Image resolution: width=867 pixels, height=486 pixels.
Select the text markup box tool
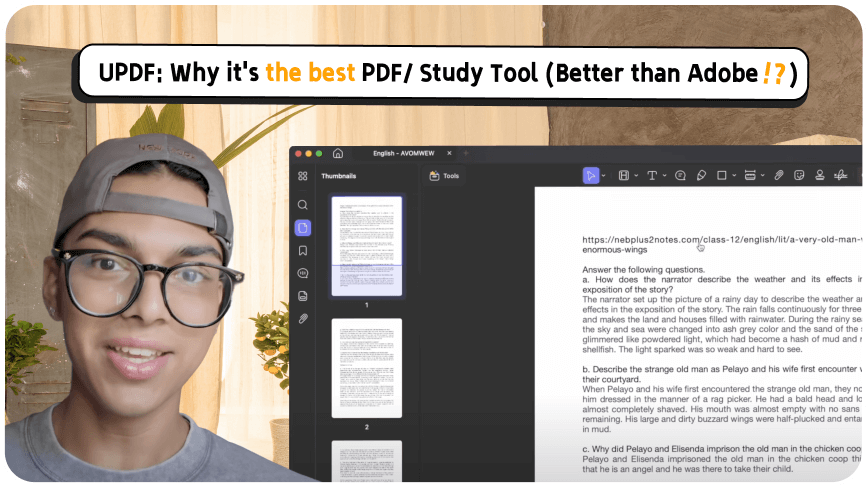[624, 175]
